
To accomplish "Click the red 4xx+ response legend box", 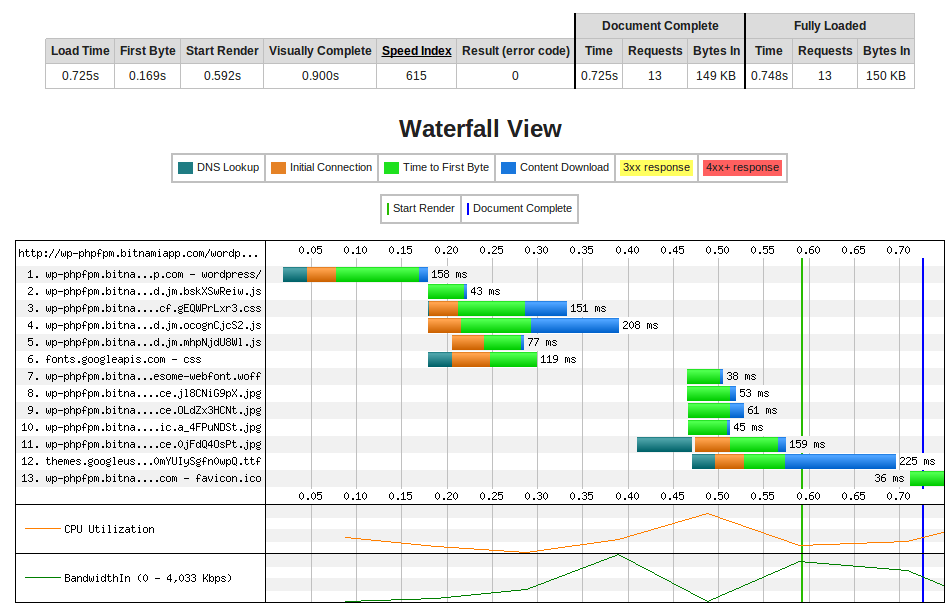I will [742, 167].
